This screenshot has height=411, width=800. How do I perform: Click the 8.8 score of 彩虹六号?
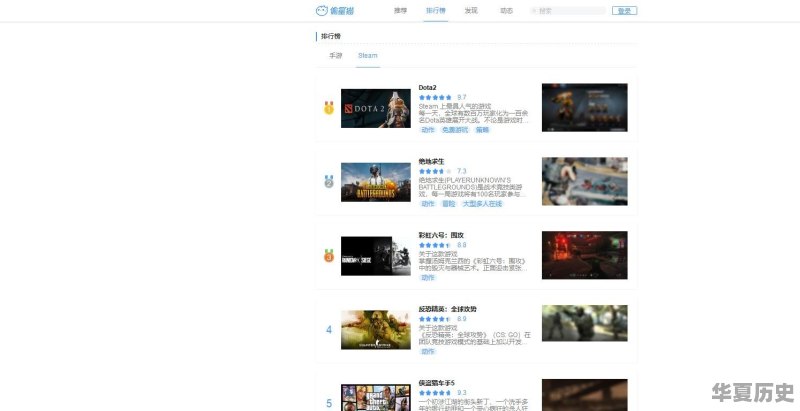click(462, 245)
